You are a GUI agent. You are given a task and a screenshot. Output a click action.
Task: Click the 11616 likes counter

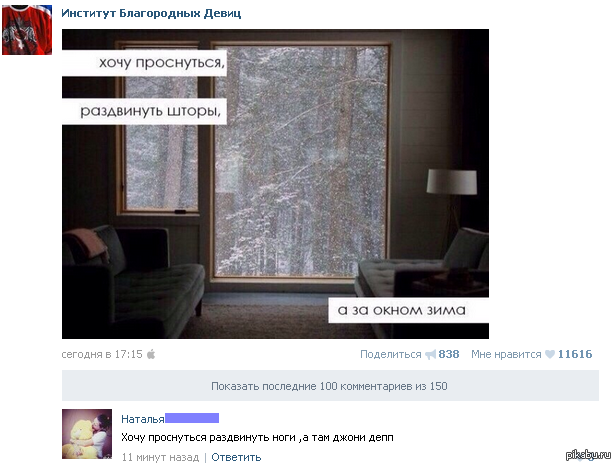click(x=575, y=354)
